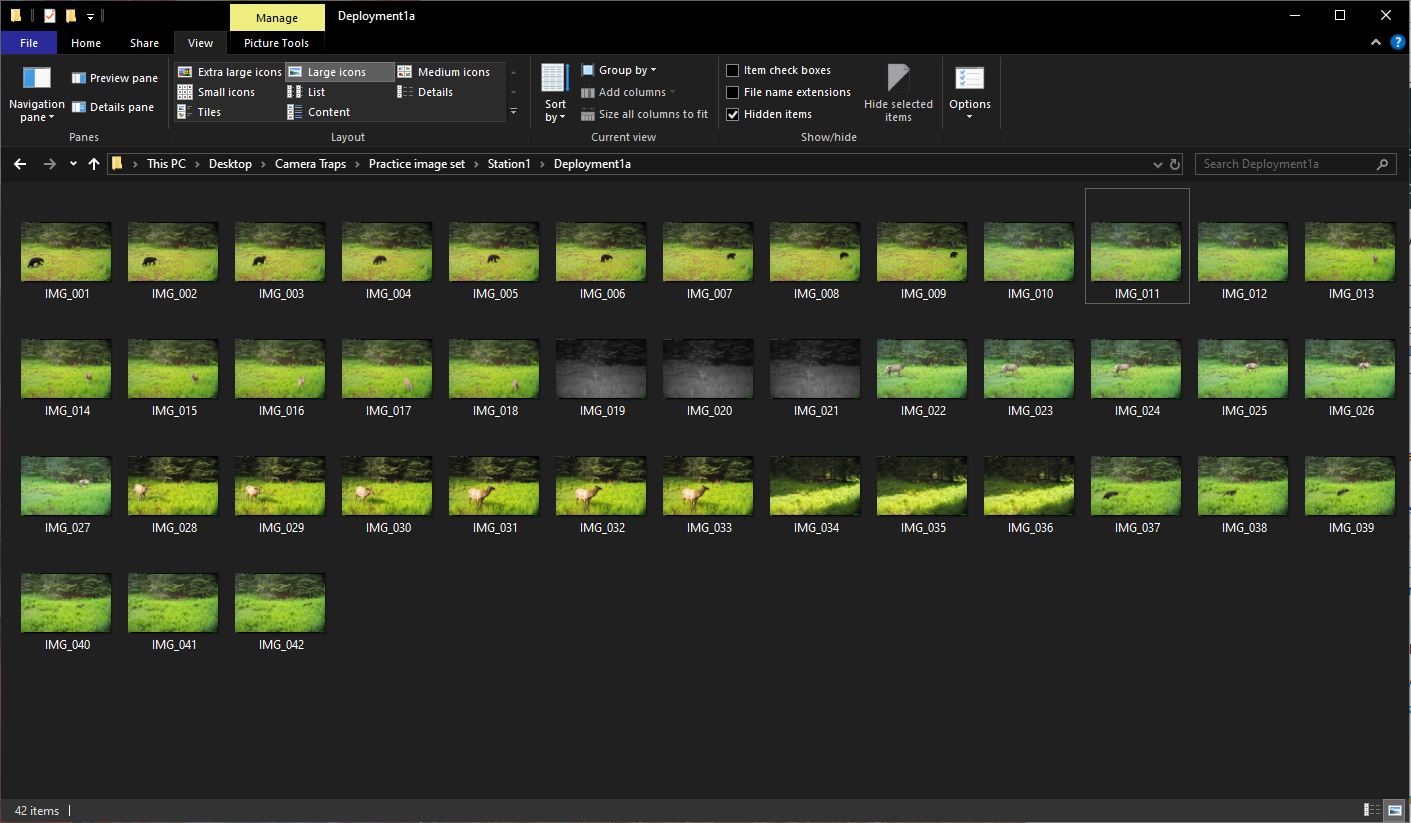Switch to Extra large icons layout
The height and width of the screenshot is (823, 1411).
pos(228,71)
